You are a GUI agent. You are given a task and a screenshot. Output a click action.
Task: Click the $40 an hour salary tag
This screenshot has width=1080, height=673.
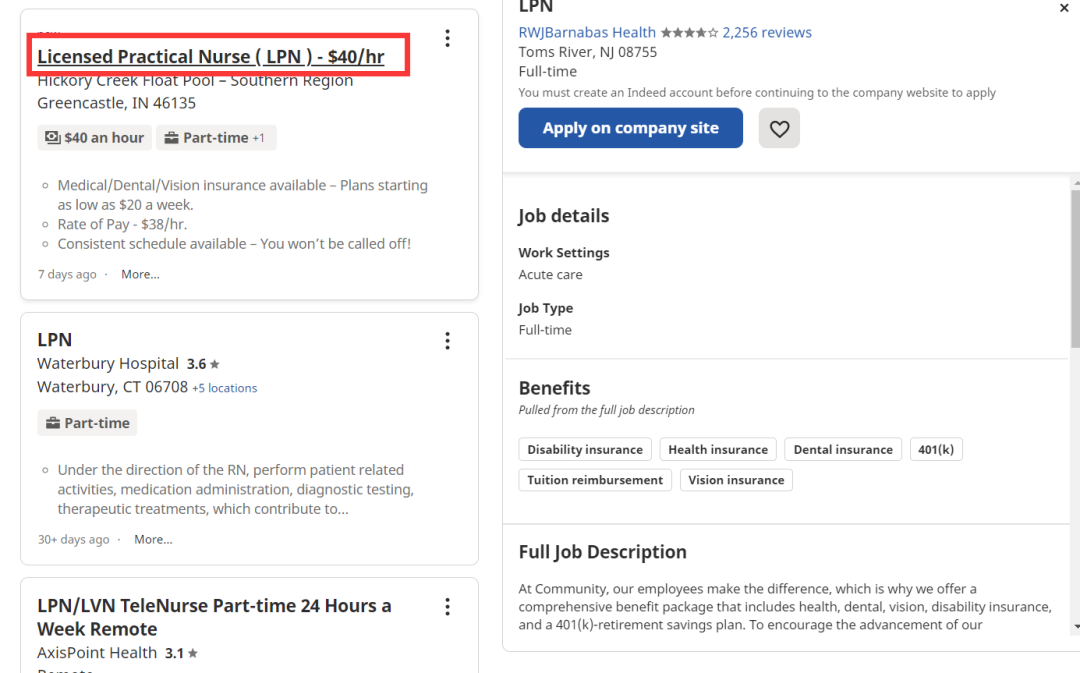coord(94,138)
